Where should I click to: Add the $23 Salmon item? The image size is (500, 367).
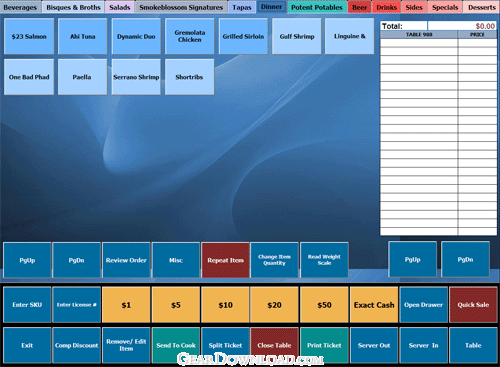click(x=29, y=36)
